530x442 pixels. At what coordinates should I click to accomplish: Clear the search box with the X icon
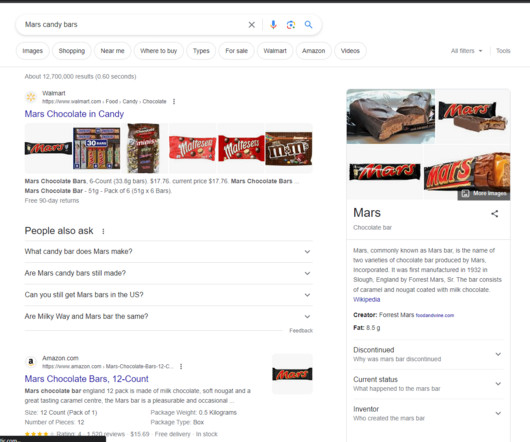click(251, 25)
